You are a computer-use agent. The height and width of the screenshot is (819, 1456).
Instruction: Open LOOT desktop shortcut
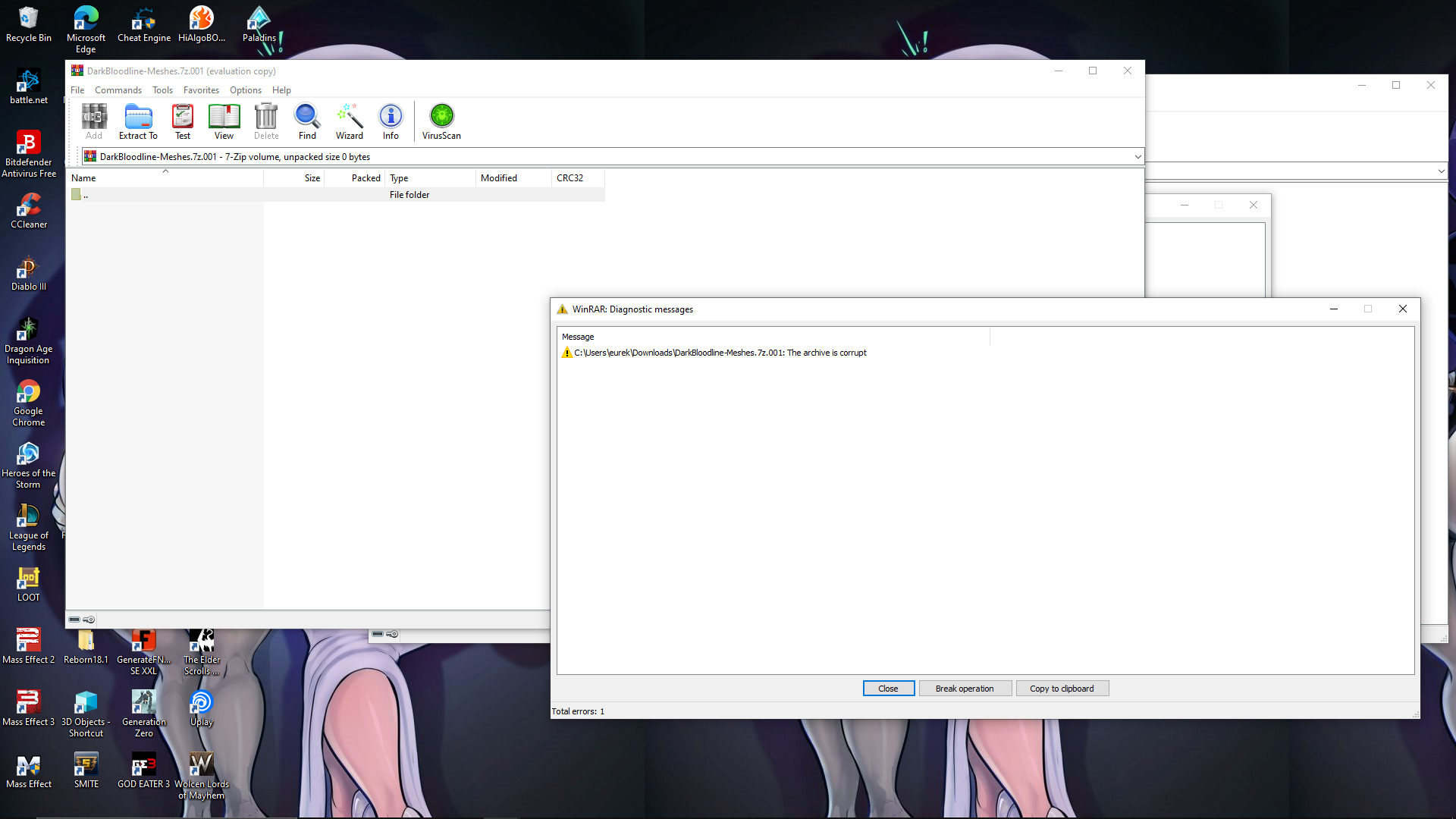click(29, 584)
